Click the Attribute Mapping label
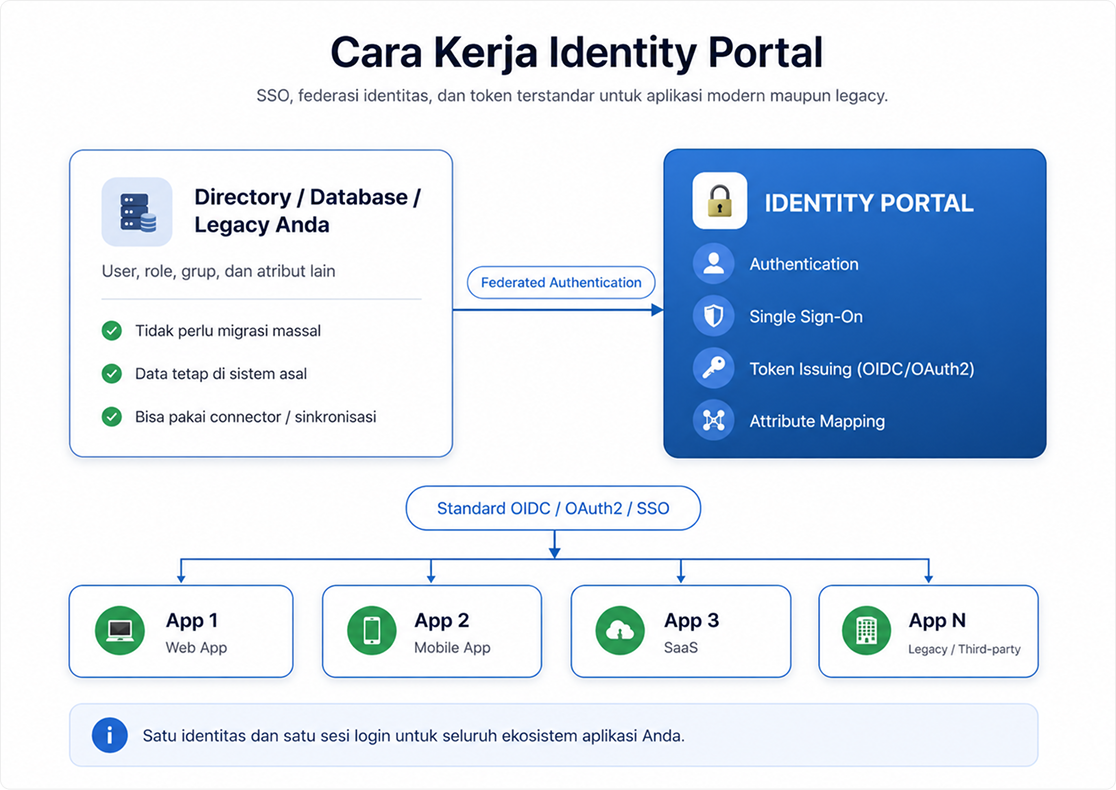 click(817, 421)
